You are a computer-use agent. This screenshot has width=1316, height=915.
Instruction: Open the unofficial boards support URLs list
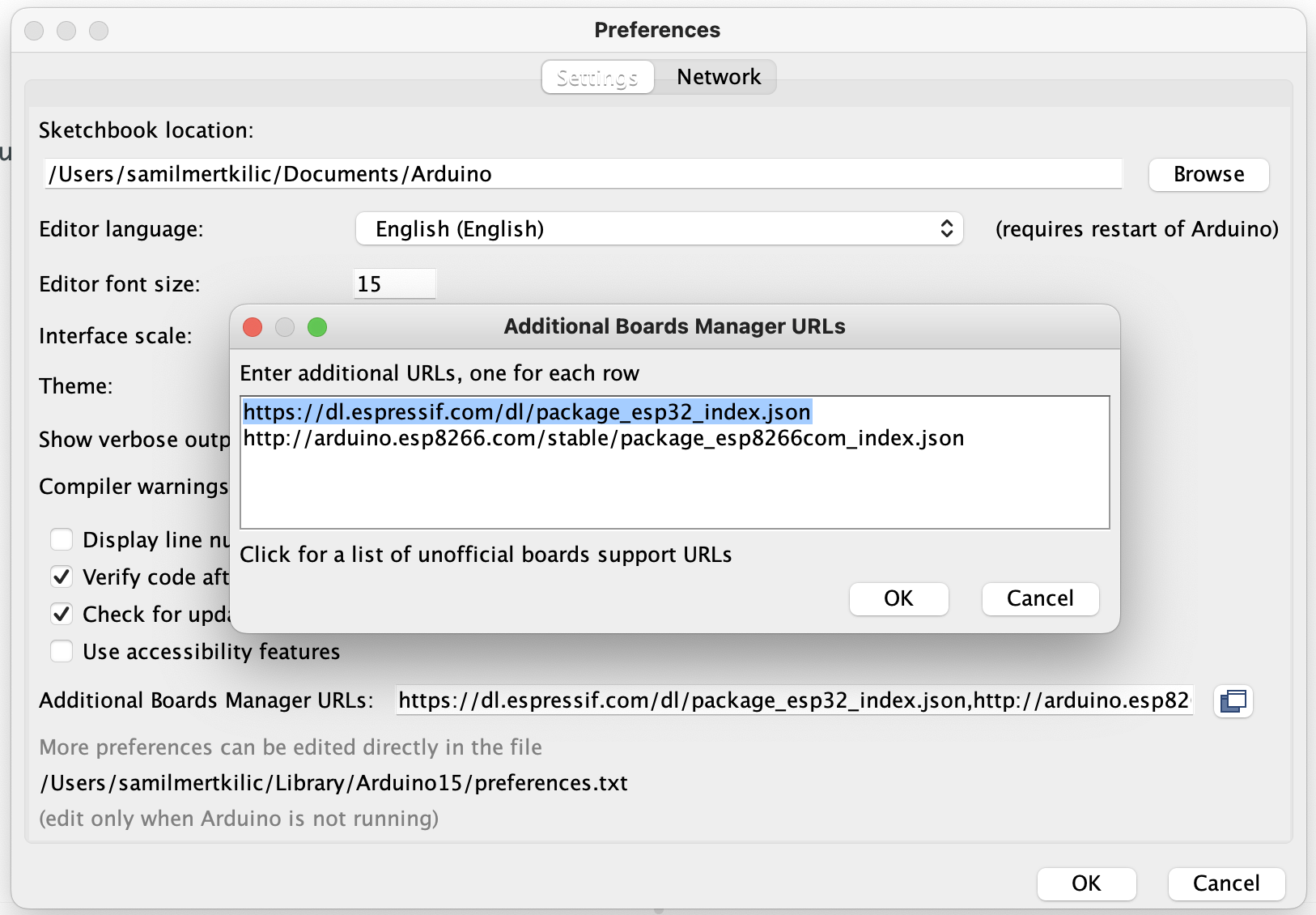[486, 555]
